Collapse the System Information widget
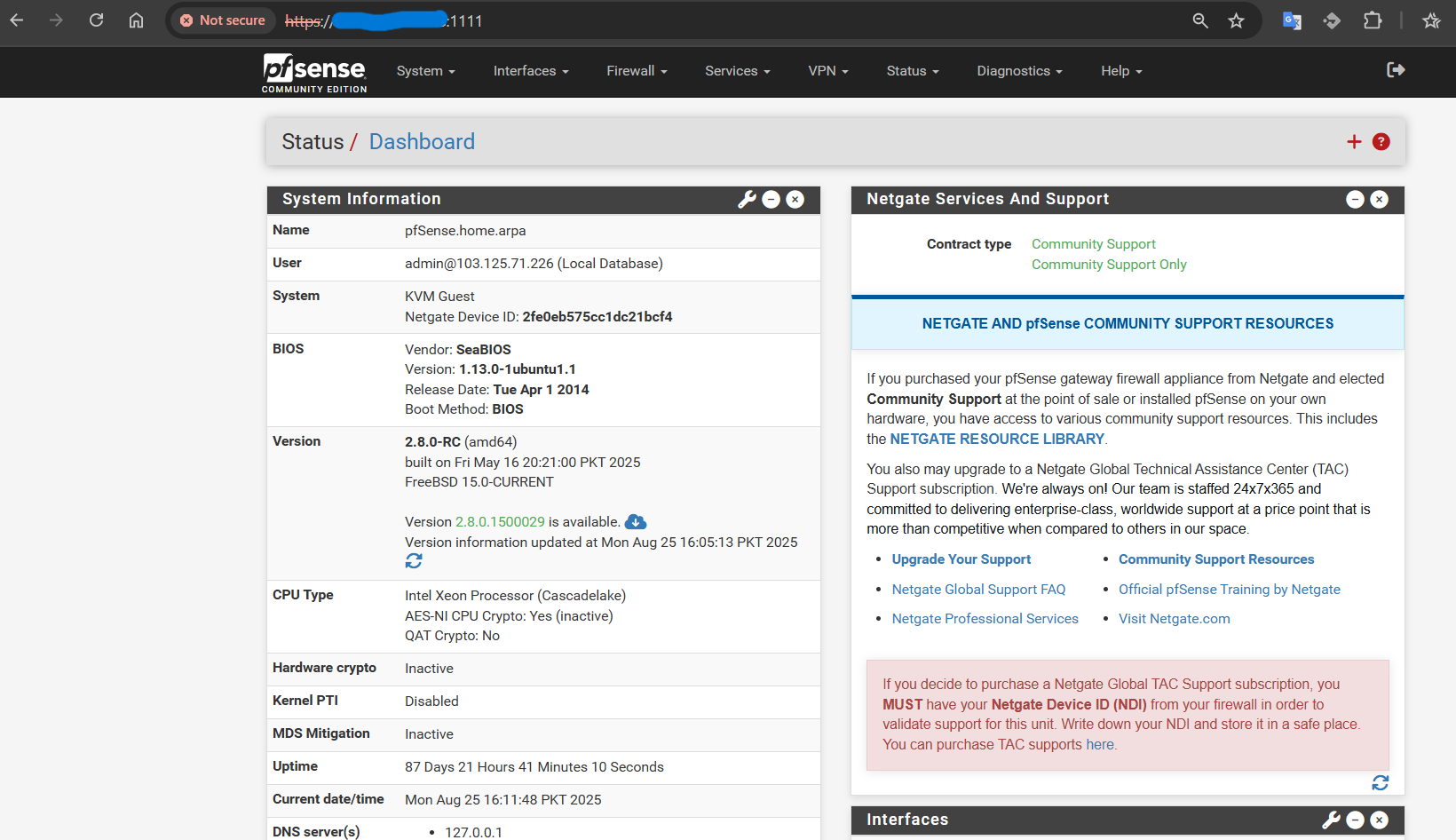Image resolution: width=1456 pixels, height=840 pixels. point(771,199)
